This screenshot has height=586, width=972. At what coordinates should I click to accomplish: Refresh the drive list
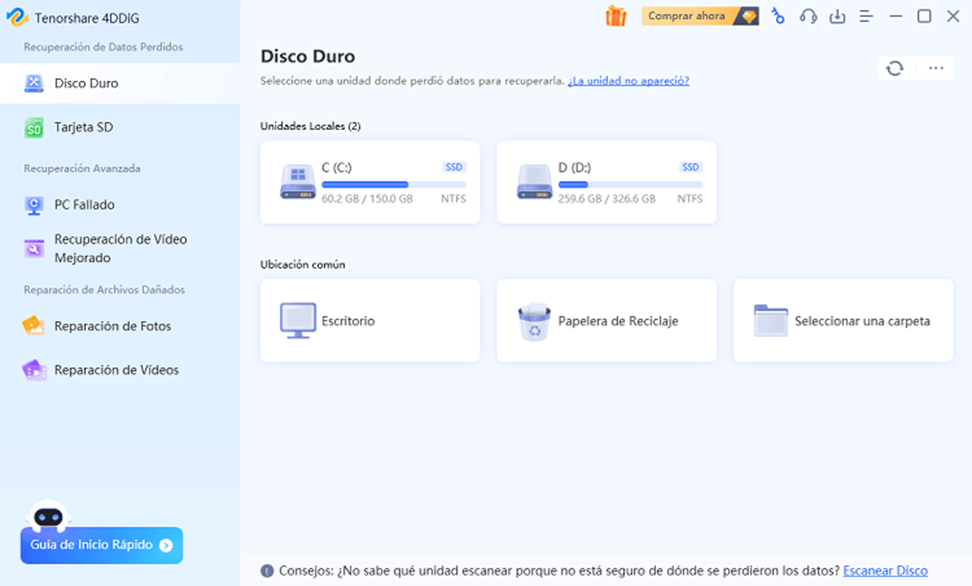894,68
